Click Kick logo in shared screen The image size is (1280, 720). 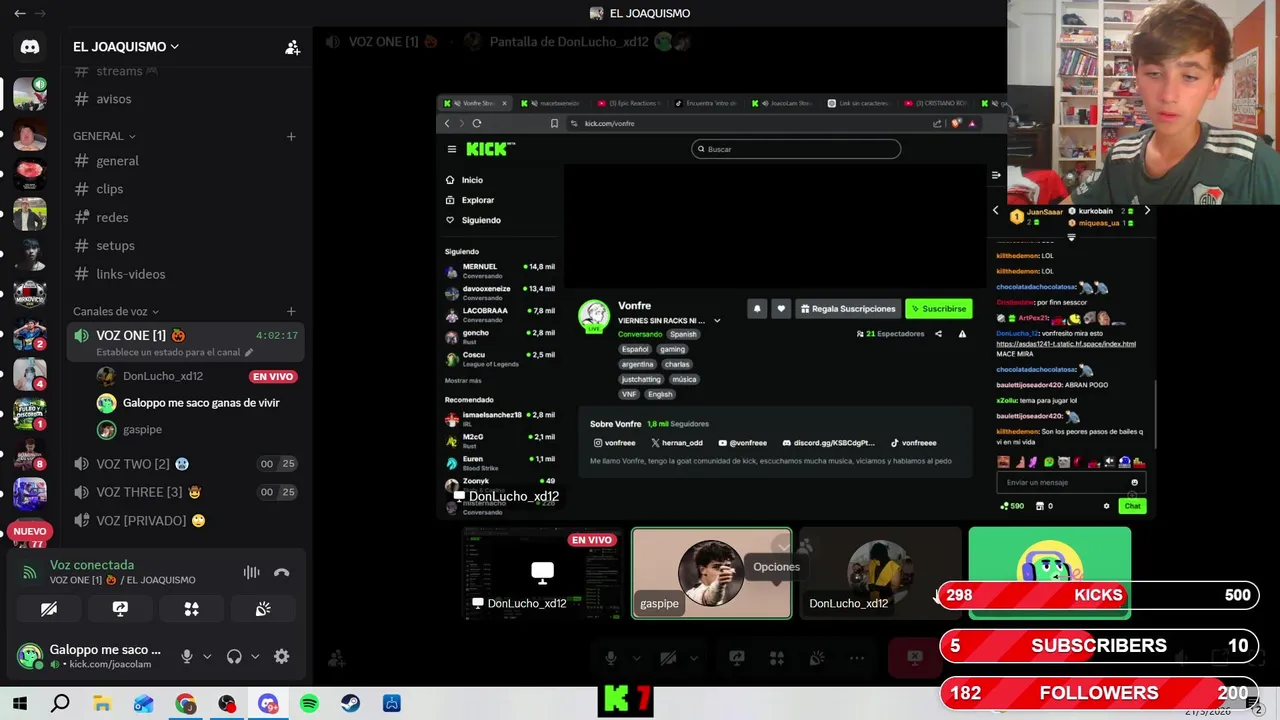(x=490, y=149)
